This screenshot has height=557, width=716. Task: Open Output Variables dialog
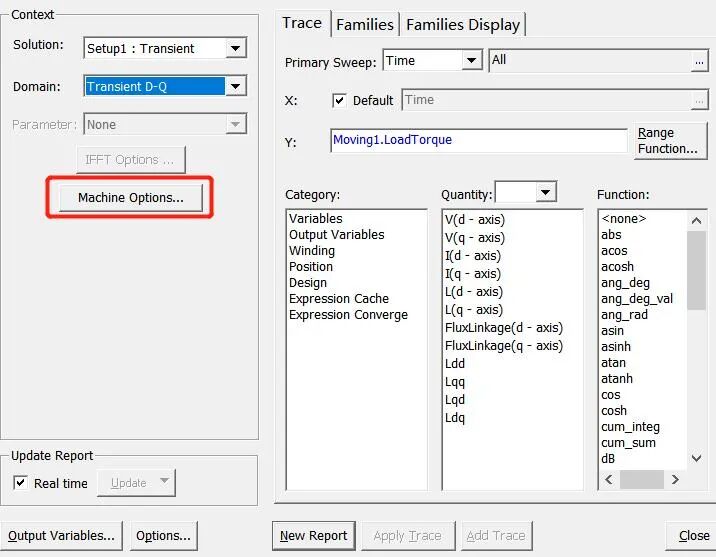(x=61, y=536)
